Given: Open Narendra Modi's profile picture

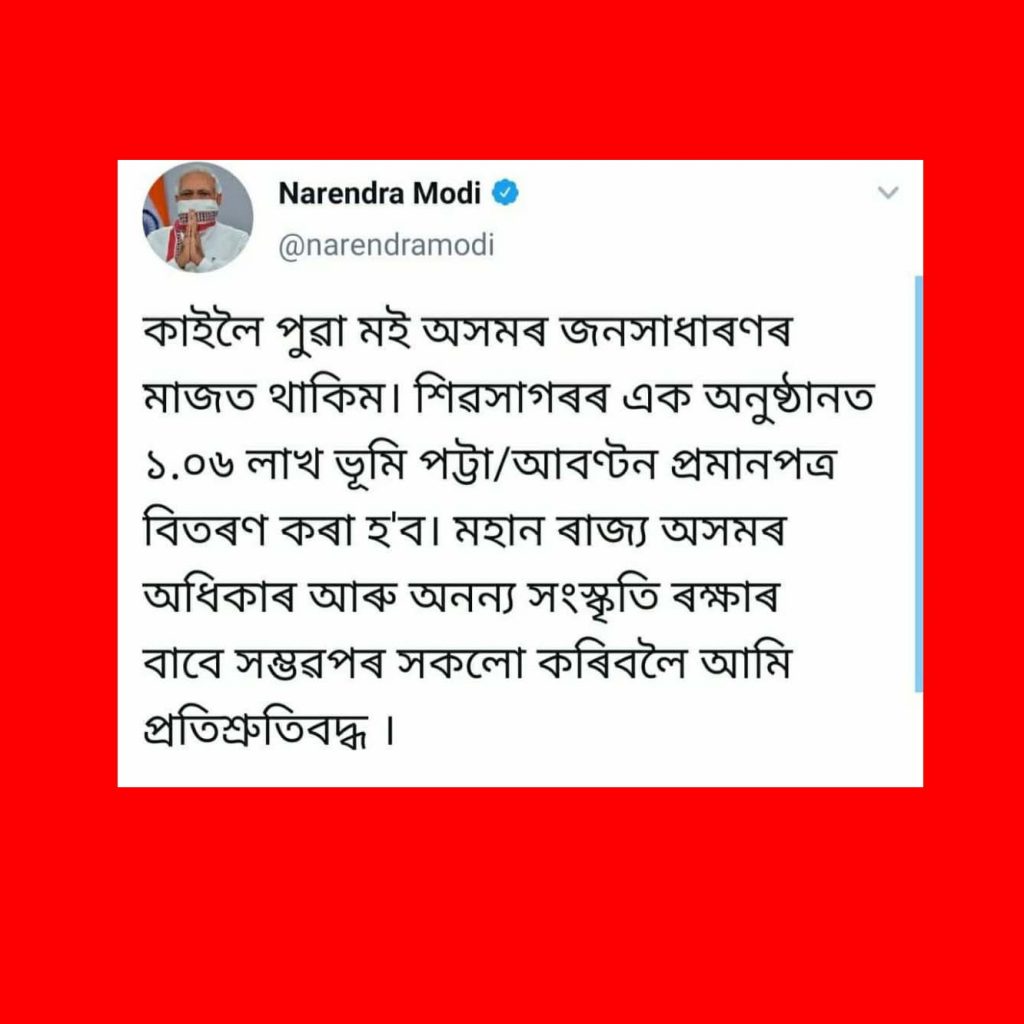Looking at the screenshot, I should 198,217.
